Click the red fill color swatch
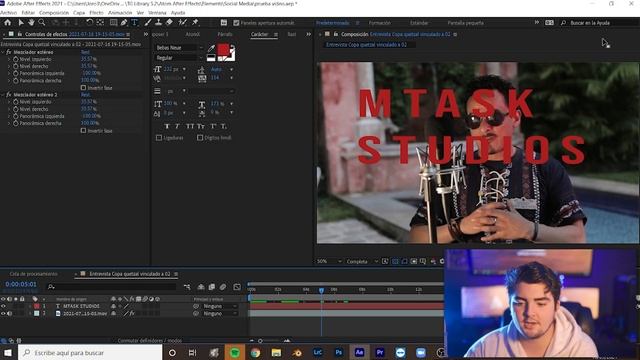The width and height of the screenshot is (640, 360). tap(223, 50)
